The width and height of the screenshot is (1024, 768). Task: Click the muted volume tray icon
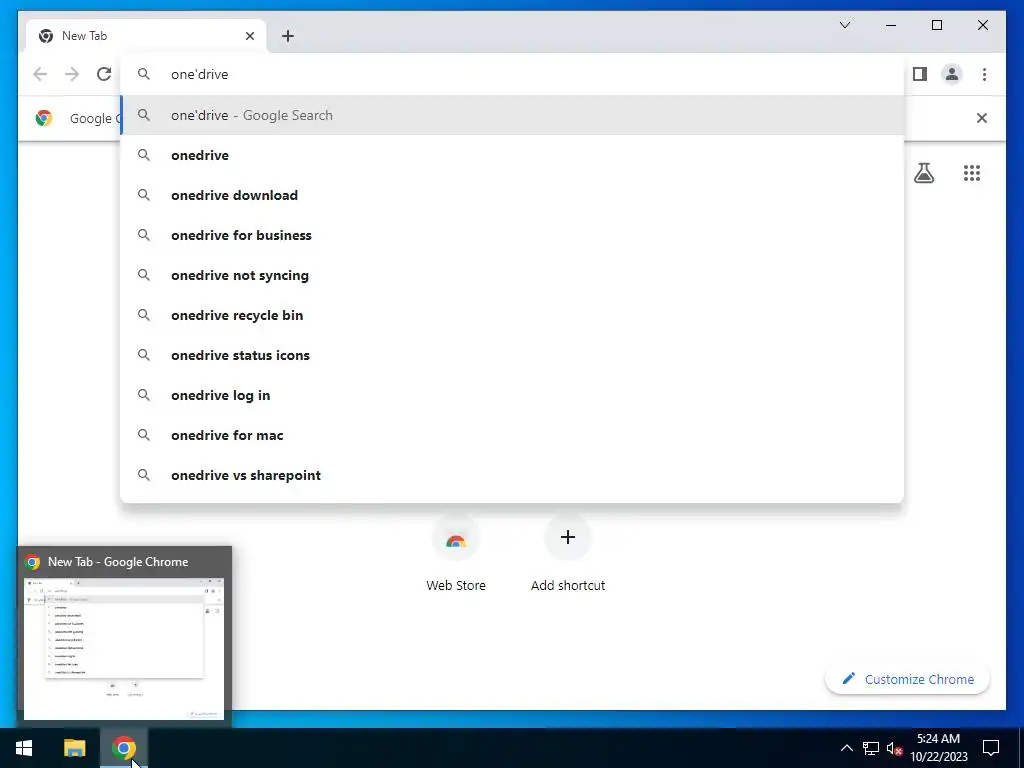[894, 748]
